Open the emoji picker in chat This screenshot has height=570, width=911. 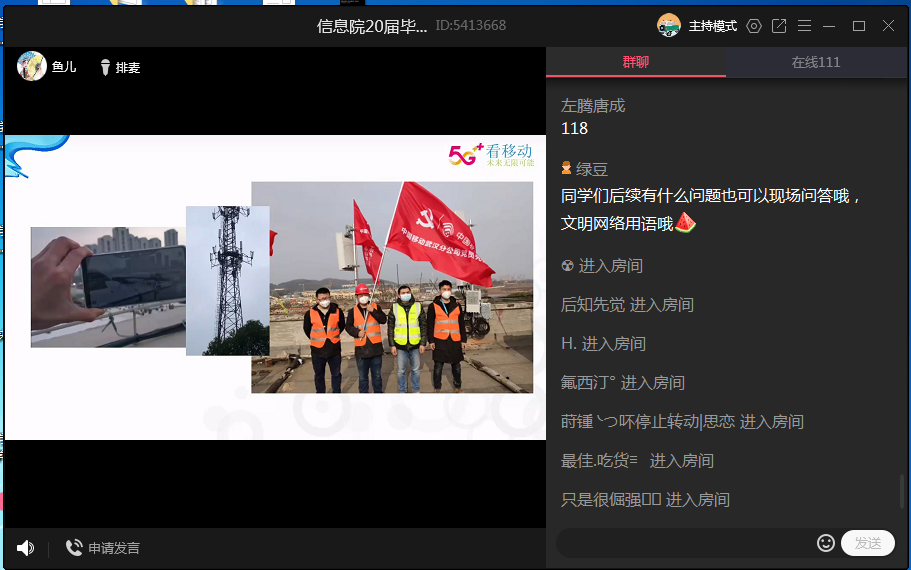pos(826,543)
